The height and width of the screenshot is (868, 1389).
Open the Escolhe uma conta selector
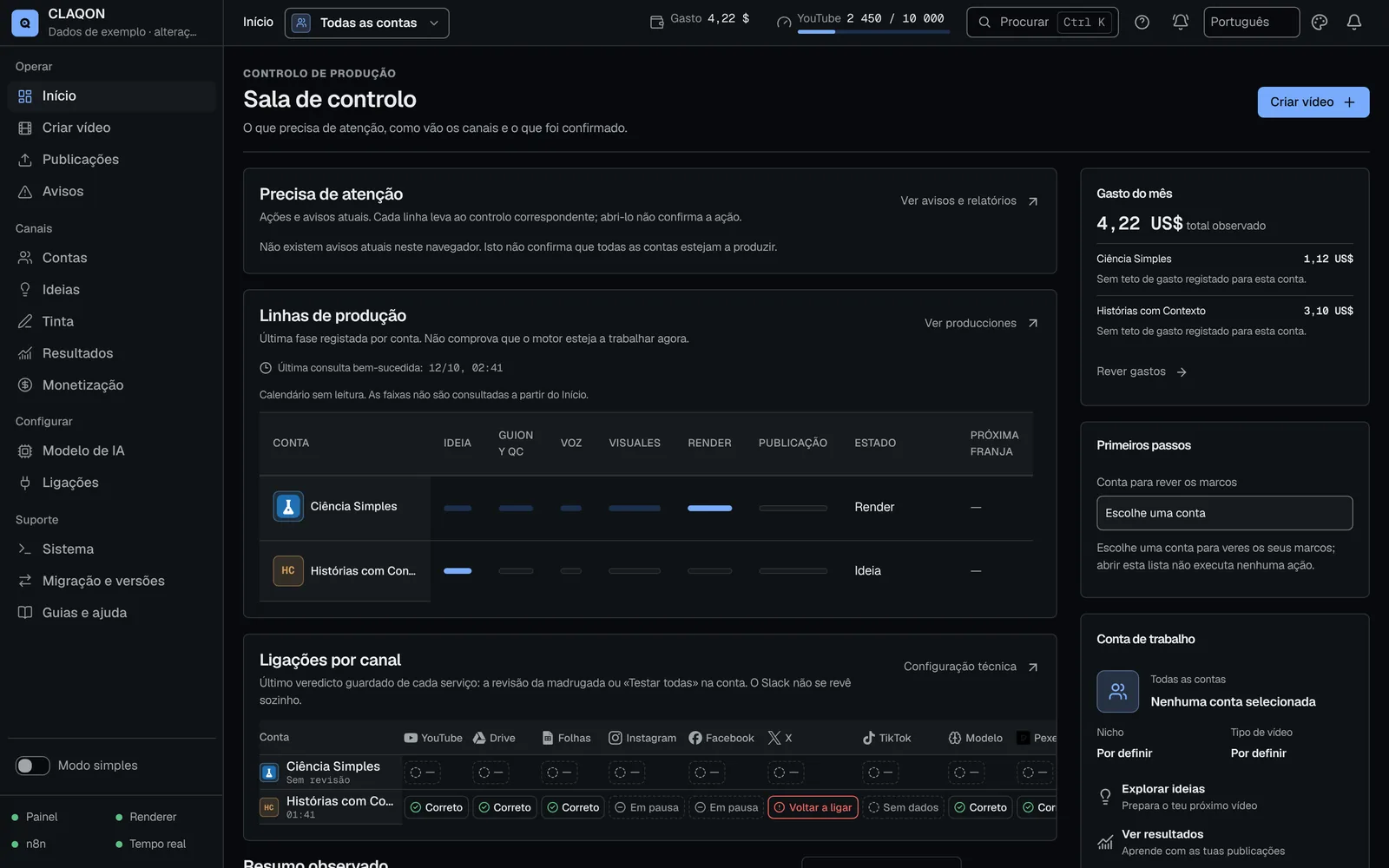pyautogui.click(x=1224, y=513)
